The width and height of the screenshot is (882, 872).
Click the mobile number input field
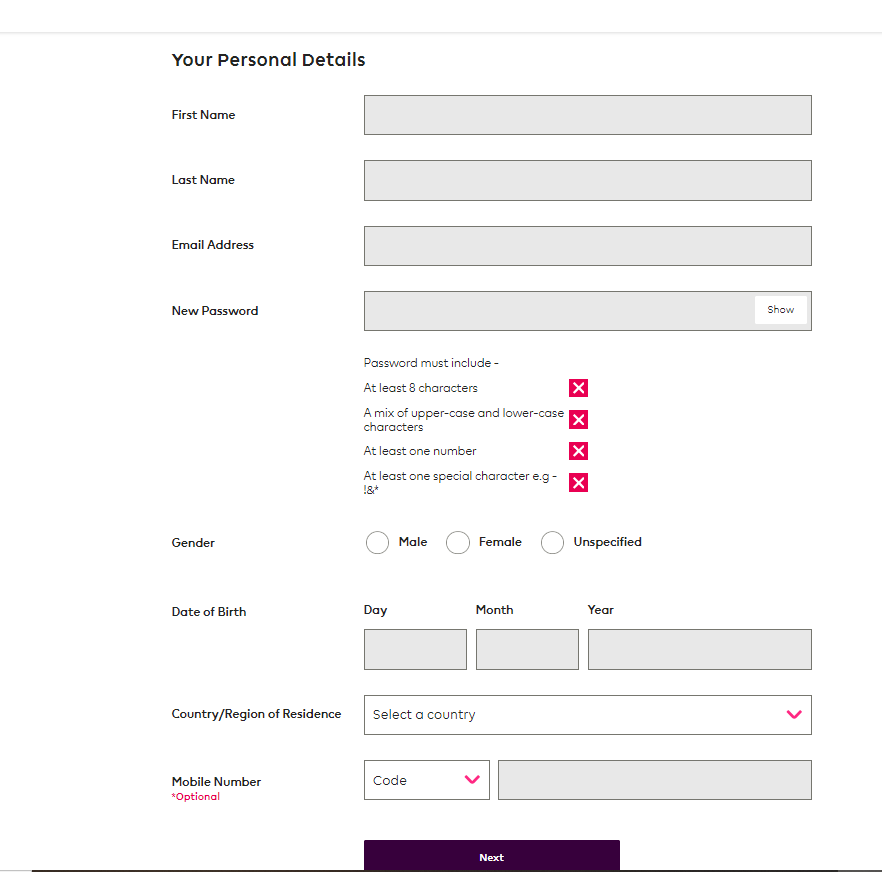(654, 780)
